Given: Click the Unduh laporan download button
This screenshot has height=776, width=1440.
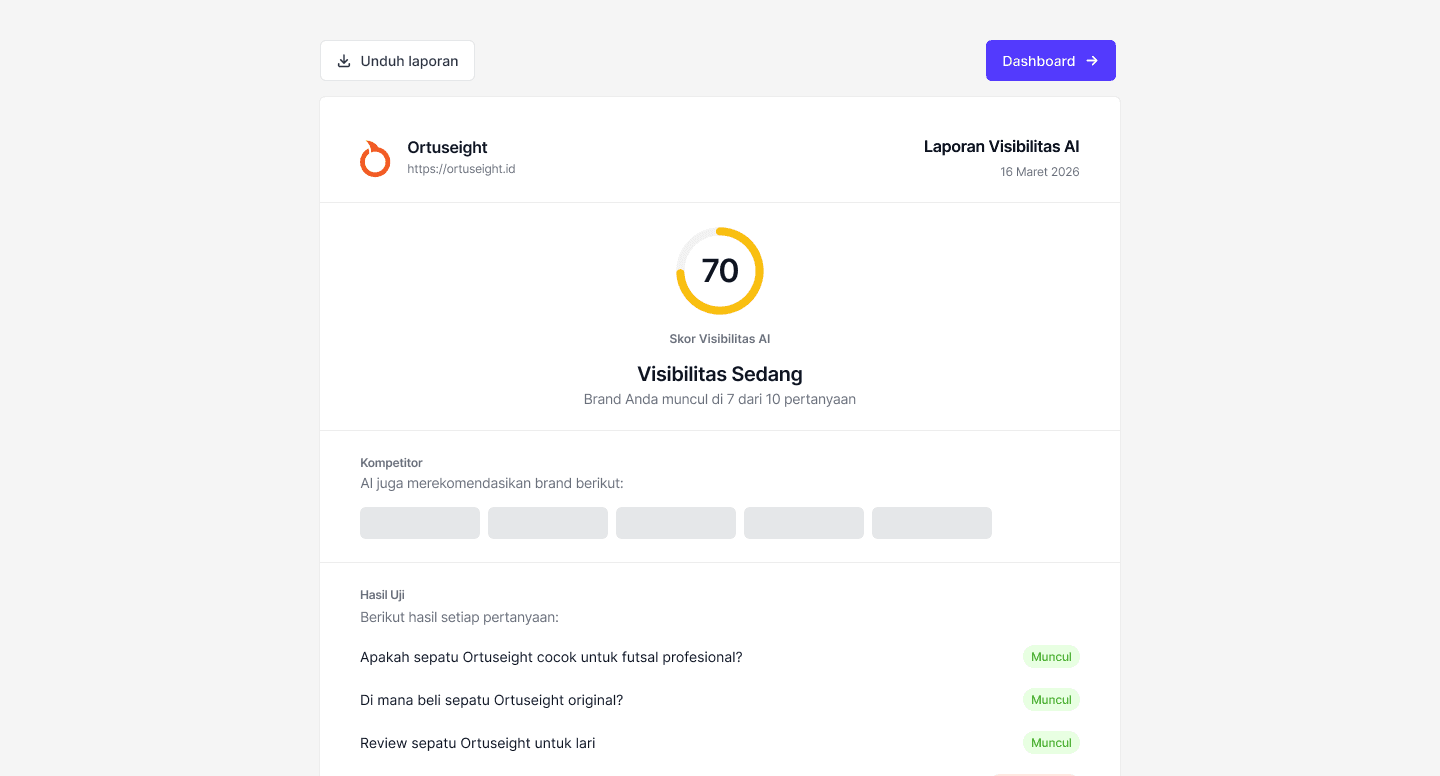Looking at the screenshot, I should point(397,61).
